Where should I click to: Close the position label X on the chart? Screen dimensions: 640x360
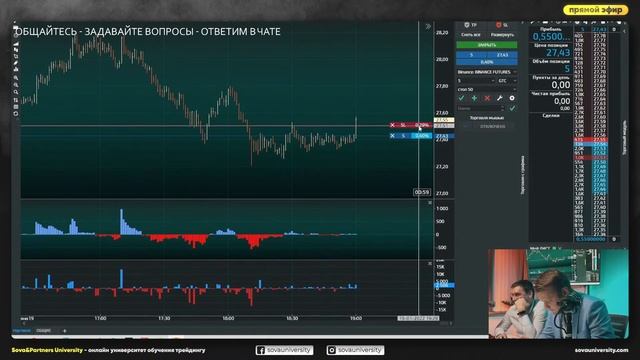(392, 136)
